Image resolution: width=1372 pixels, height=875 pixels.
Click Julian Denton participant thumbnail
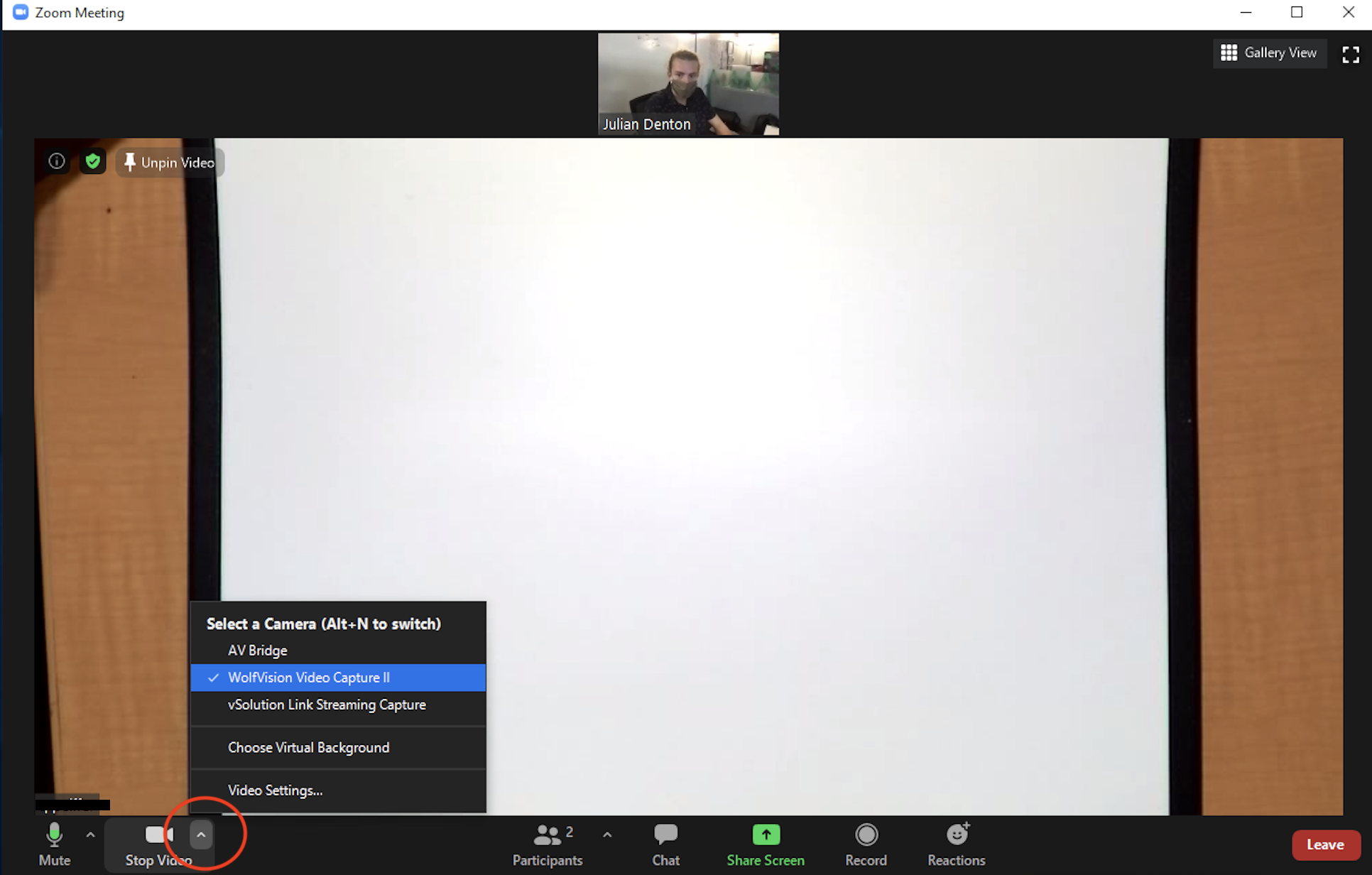688,83
